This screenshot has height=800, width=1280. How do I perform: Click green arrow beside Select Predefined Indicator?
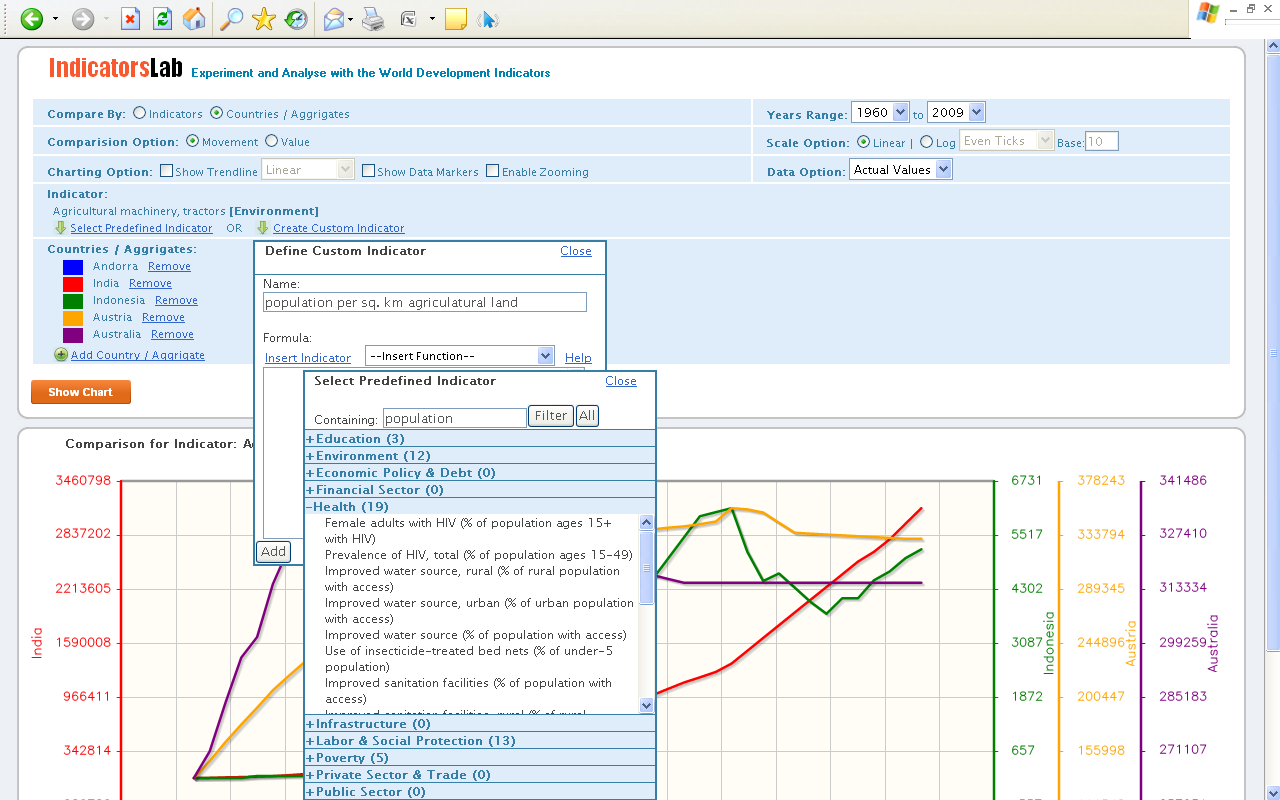coord(60,228)
